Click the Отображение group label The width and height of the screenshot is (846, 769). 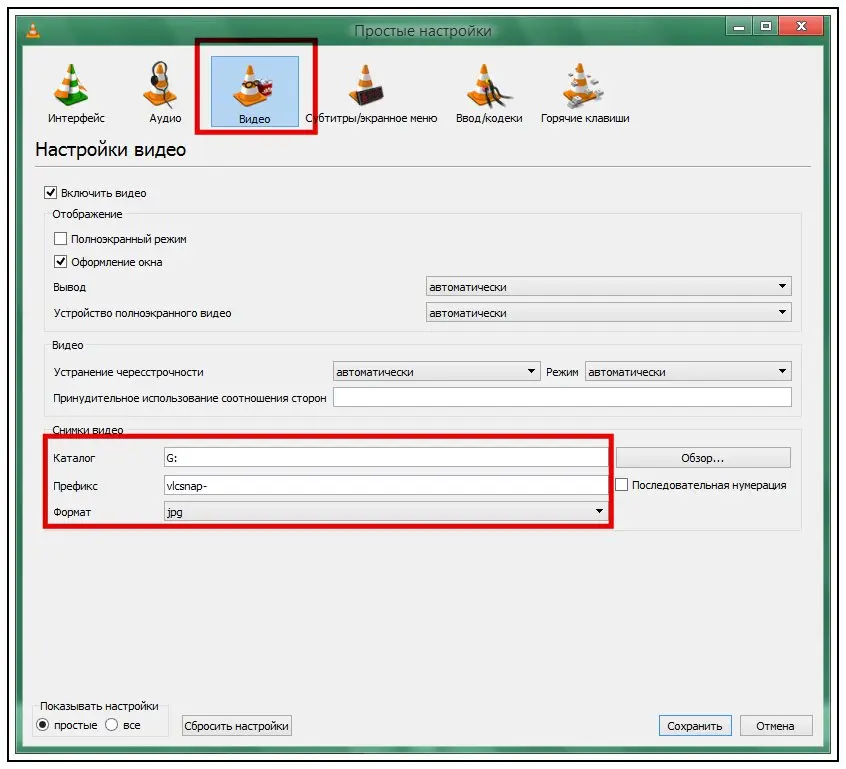pyautogui.click(x=87, y=214)
